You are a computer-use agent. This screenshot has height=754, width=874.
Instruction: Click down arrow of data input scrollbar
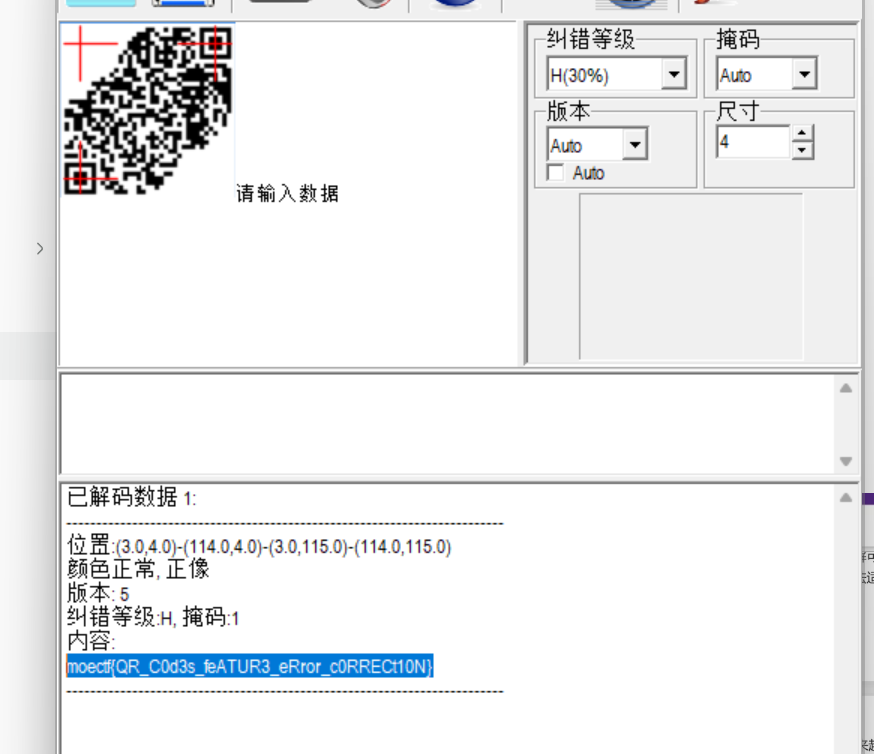846,461
